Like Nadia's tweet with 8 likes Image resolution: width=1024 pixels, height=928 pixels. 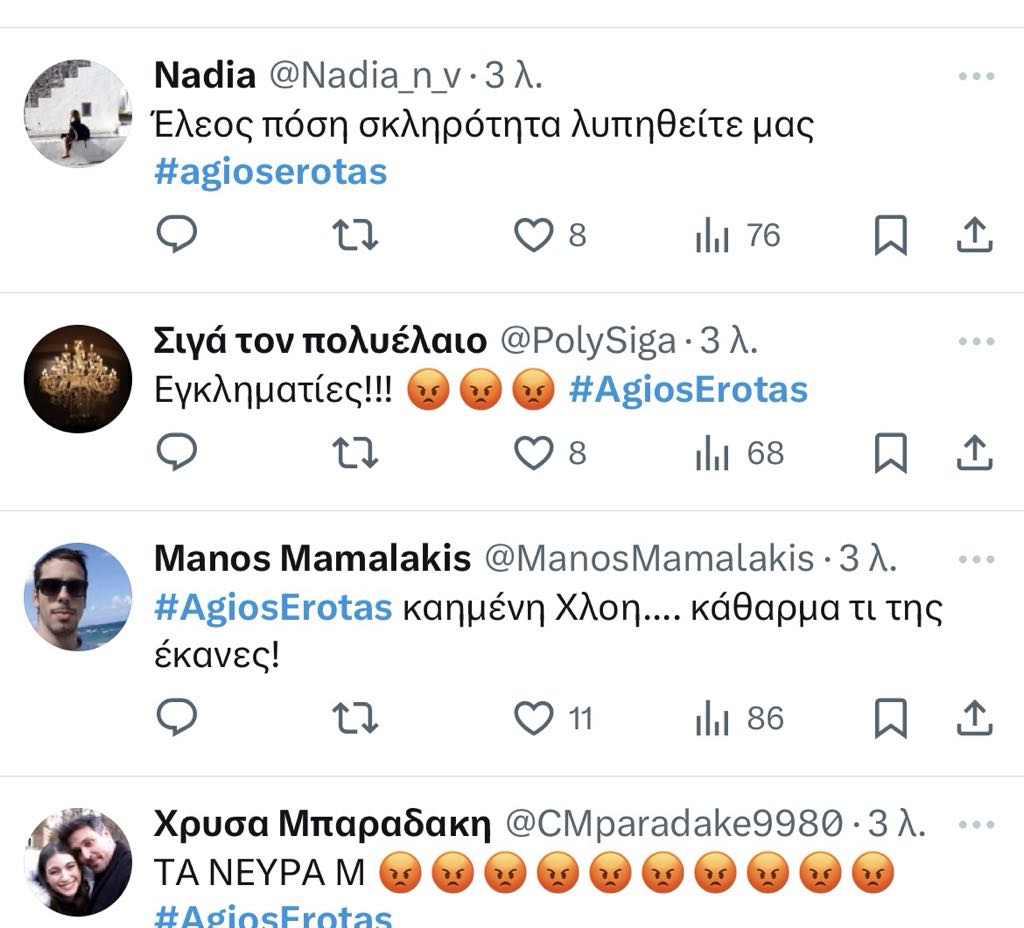[534, 235]
